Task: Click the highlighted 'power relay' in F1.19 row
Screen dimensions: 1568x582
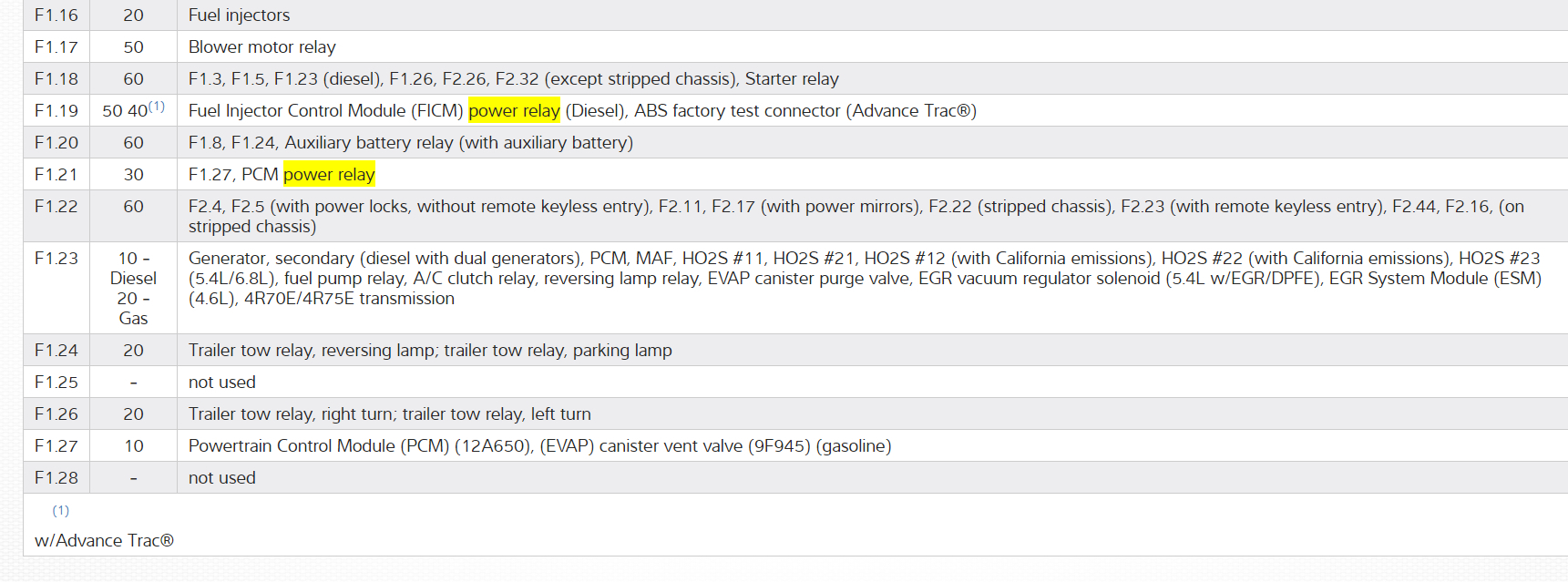Action: 514,111
